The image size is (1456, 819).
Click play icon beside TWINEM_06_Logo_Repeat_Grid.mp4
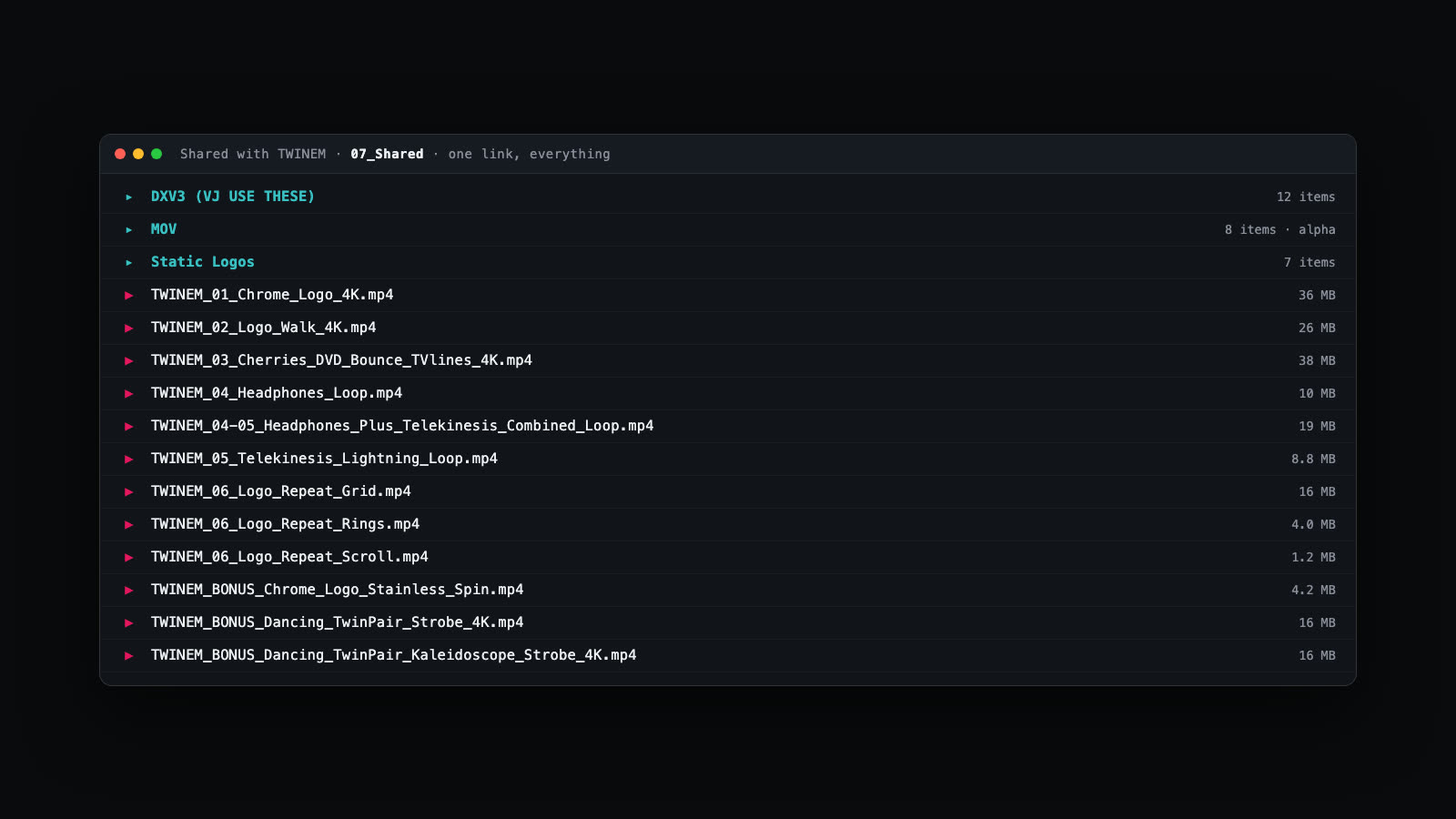(x=129, y=491)
